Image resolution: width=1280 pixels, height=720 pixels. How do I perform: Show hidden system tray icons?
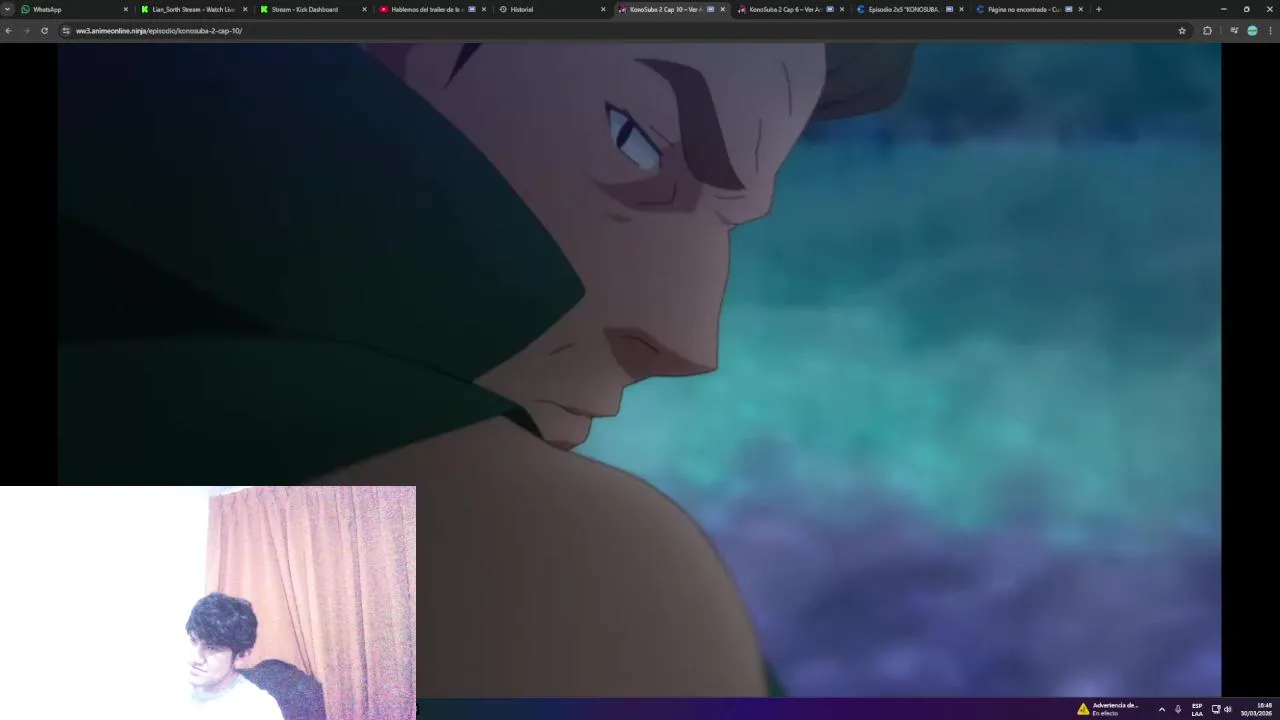click(1161, 709)
